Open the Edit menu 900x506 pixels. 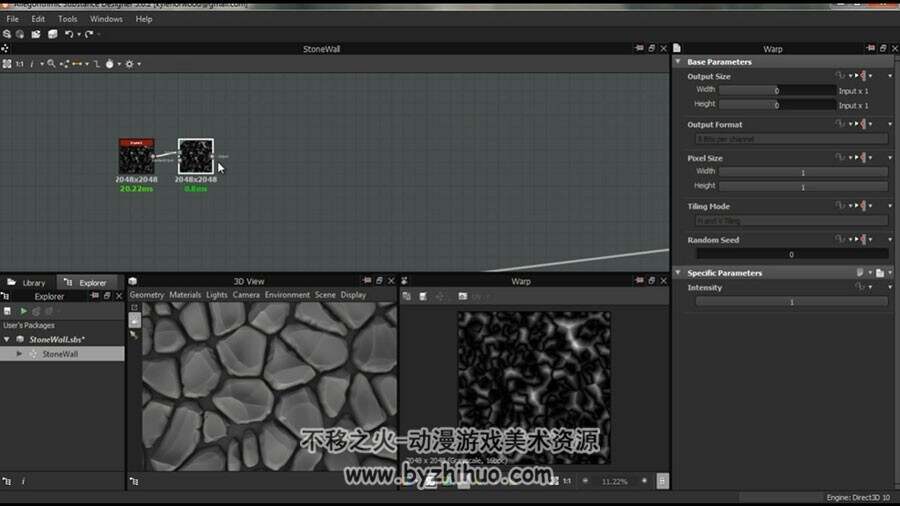pyautogui.click(x=38, y=19)
